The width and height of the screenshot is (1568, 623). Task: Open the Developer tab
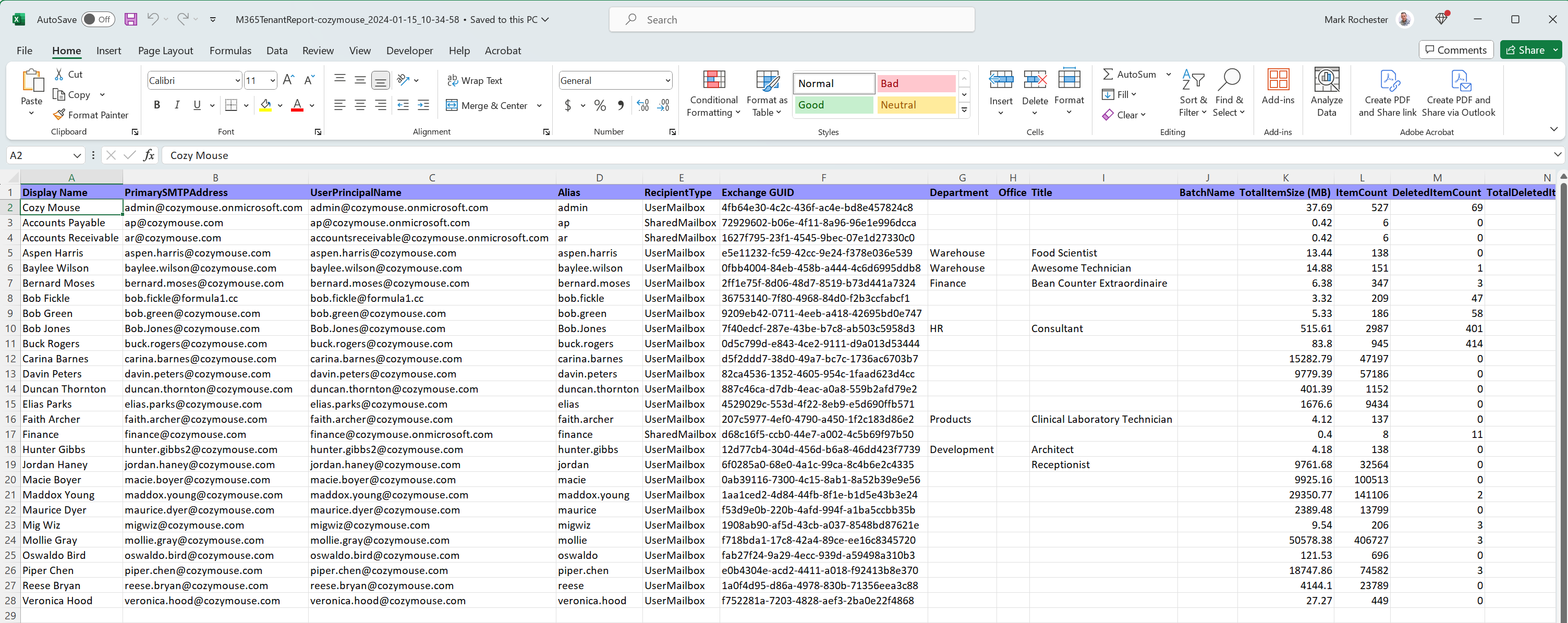pos(409,51)
